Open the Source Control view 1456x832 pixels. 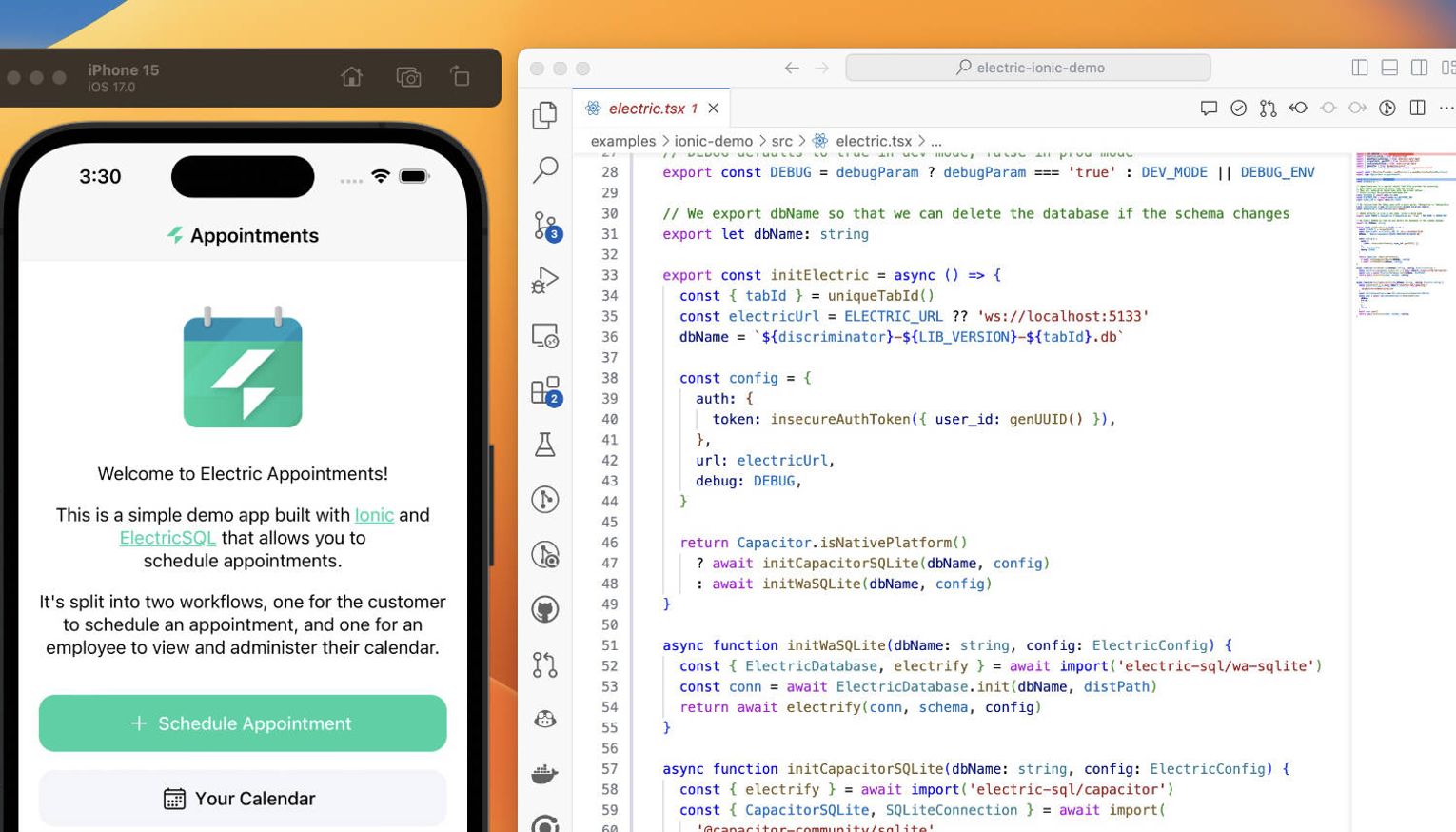(545, 226)
